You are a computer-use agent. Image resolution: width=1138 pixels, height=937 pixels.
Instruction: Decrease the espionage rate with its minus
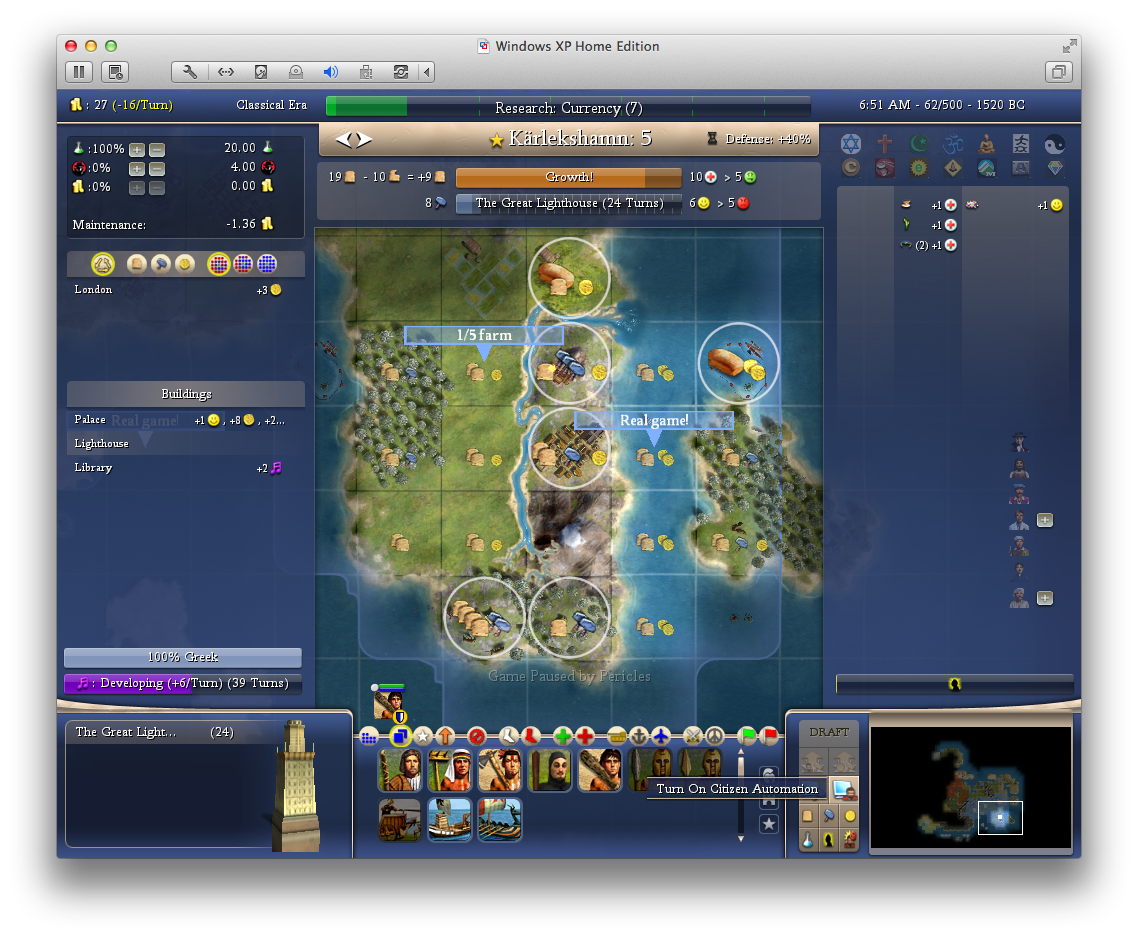click(x=157, y=168)
